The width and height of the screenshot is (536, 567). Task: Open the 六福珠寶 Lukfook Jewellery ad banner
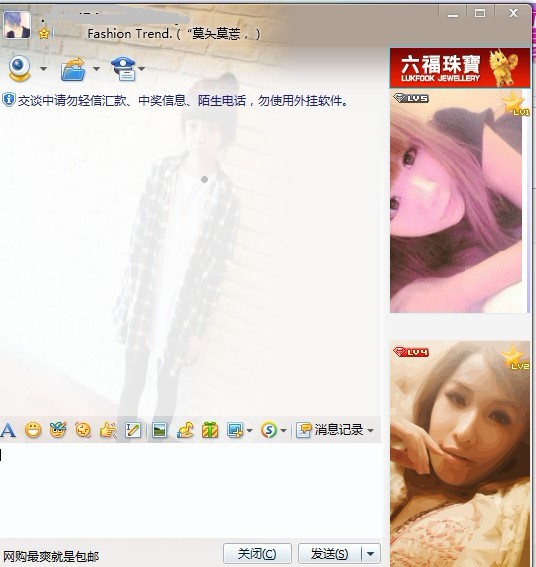tap(460, 68)
